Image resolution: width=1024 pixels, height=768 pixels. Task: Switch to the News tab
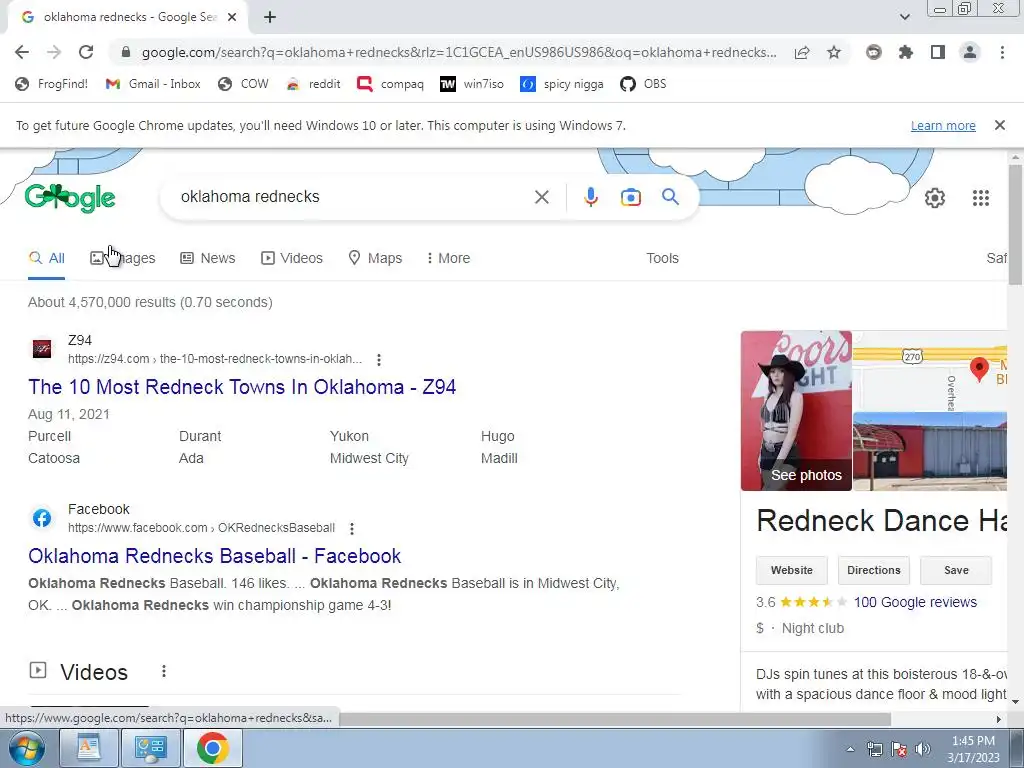tap(208, 258)
